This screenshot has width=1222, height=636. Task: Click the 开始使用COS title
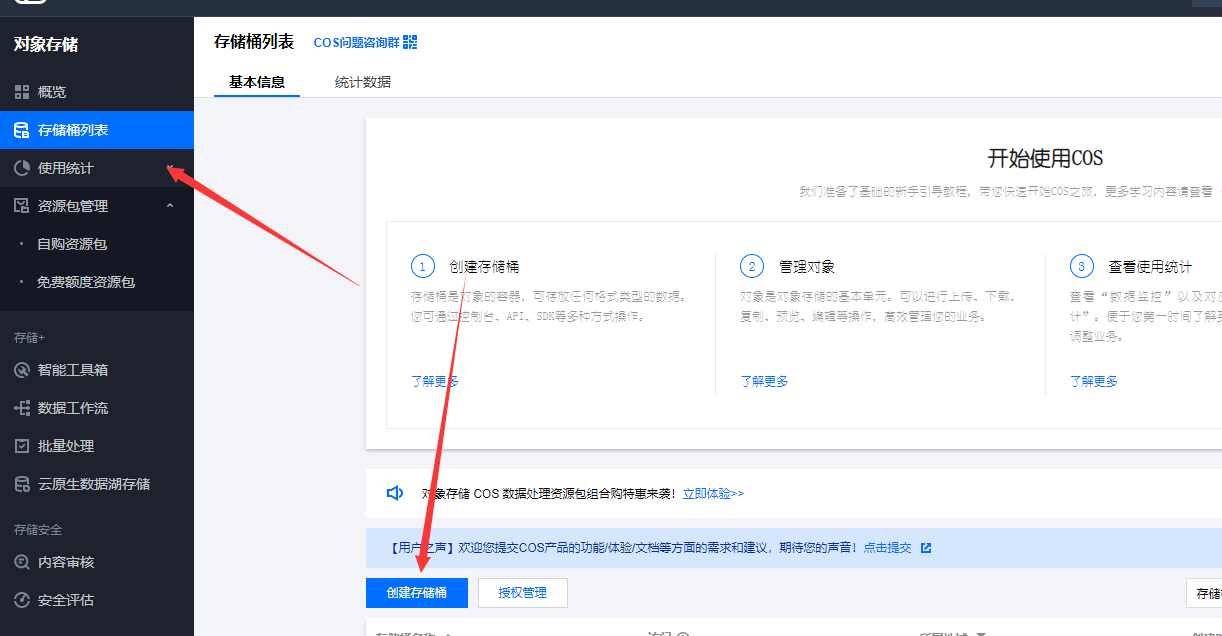pos(1045,158)
